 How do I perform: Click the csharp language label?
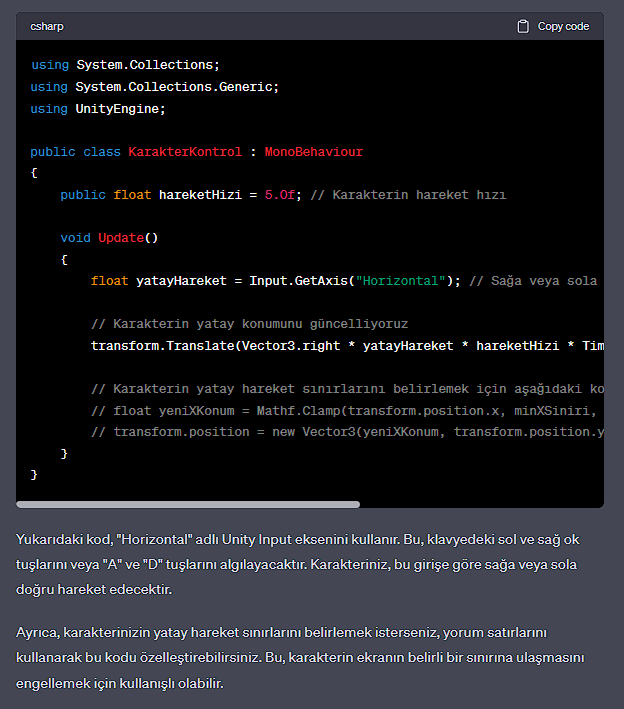(47, 27)
